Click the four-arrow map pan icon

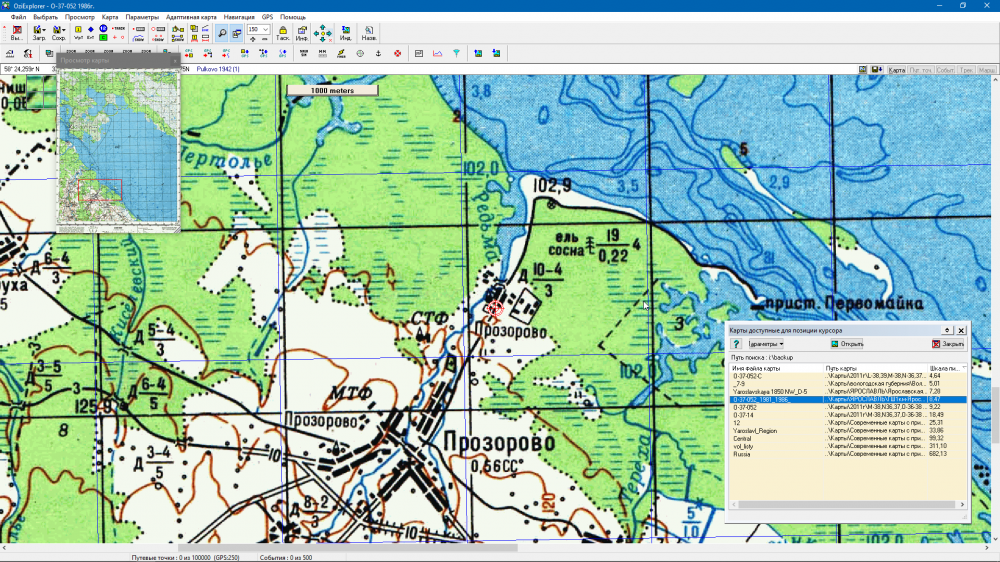[x=323, y=33]
